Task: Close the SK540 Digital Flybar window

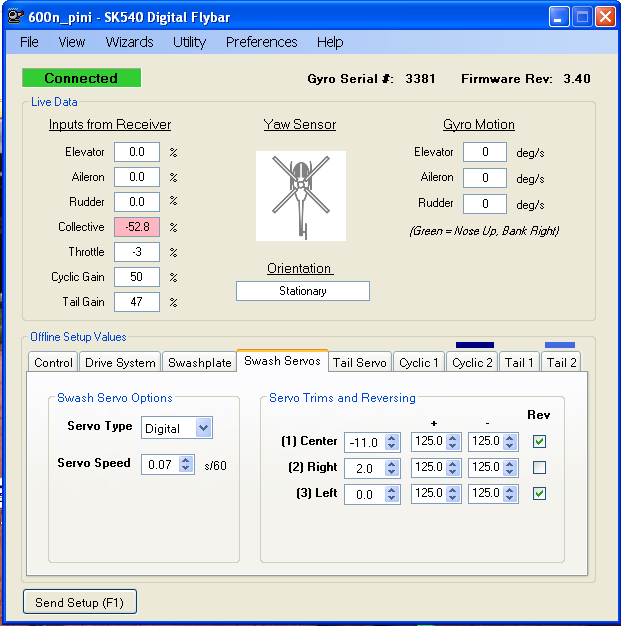Action: [x=605, y=17]
